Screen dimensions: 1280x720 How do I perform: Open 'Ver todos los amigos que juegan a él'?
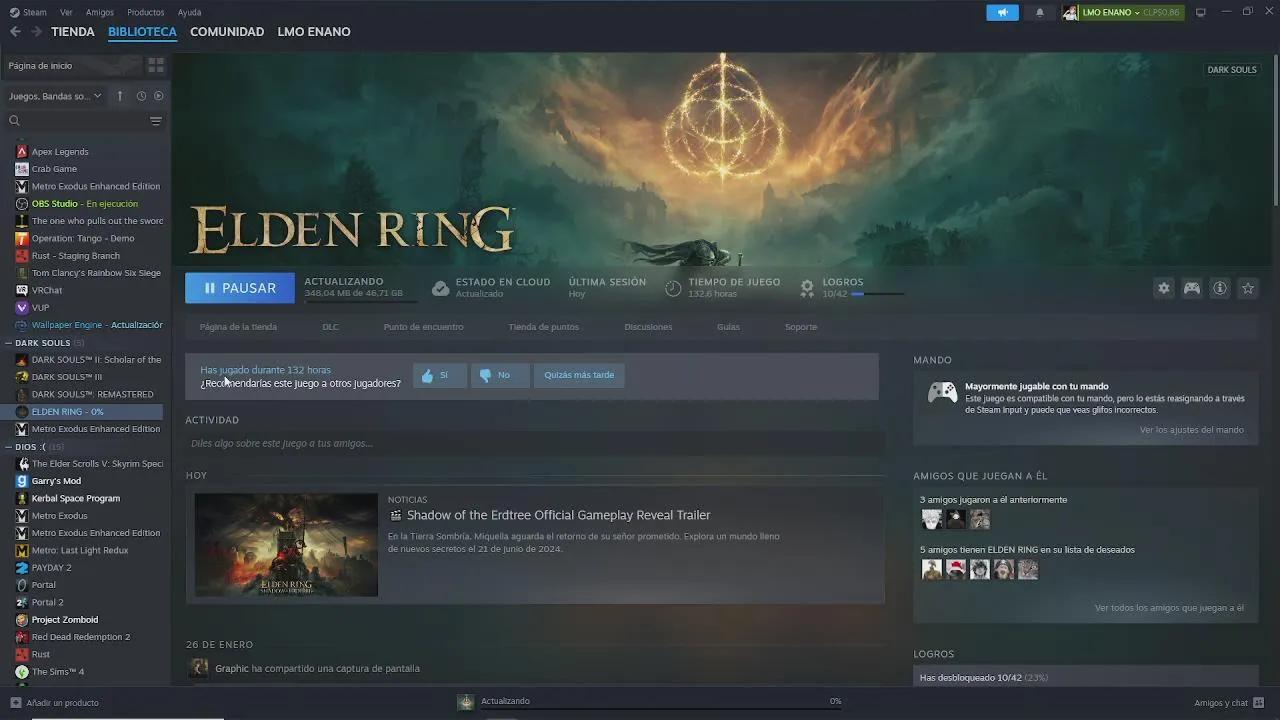click(x=1169, y=608)
